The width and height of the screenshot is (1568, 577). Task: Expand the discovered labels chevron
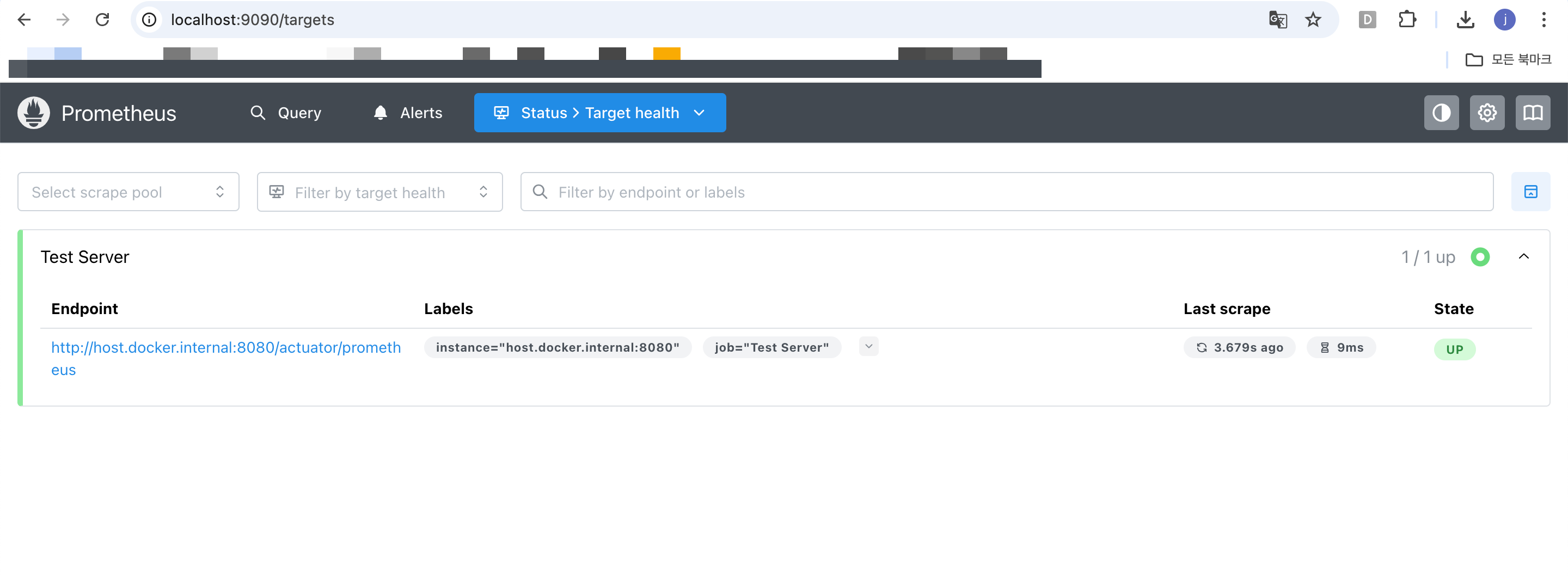pos(868,346)
